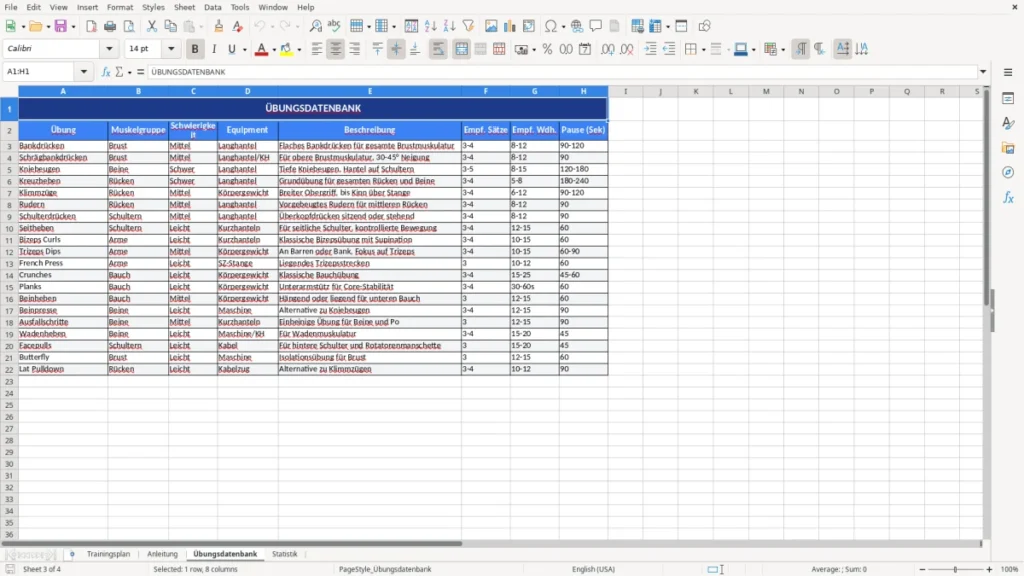Open the font size dropdown
Viewport: 1024px width, 576px height.
click(x=171, y=48)
